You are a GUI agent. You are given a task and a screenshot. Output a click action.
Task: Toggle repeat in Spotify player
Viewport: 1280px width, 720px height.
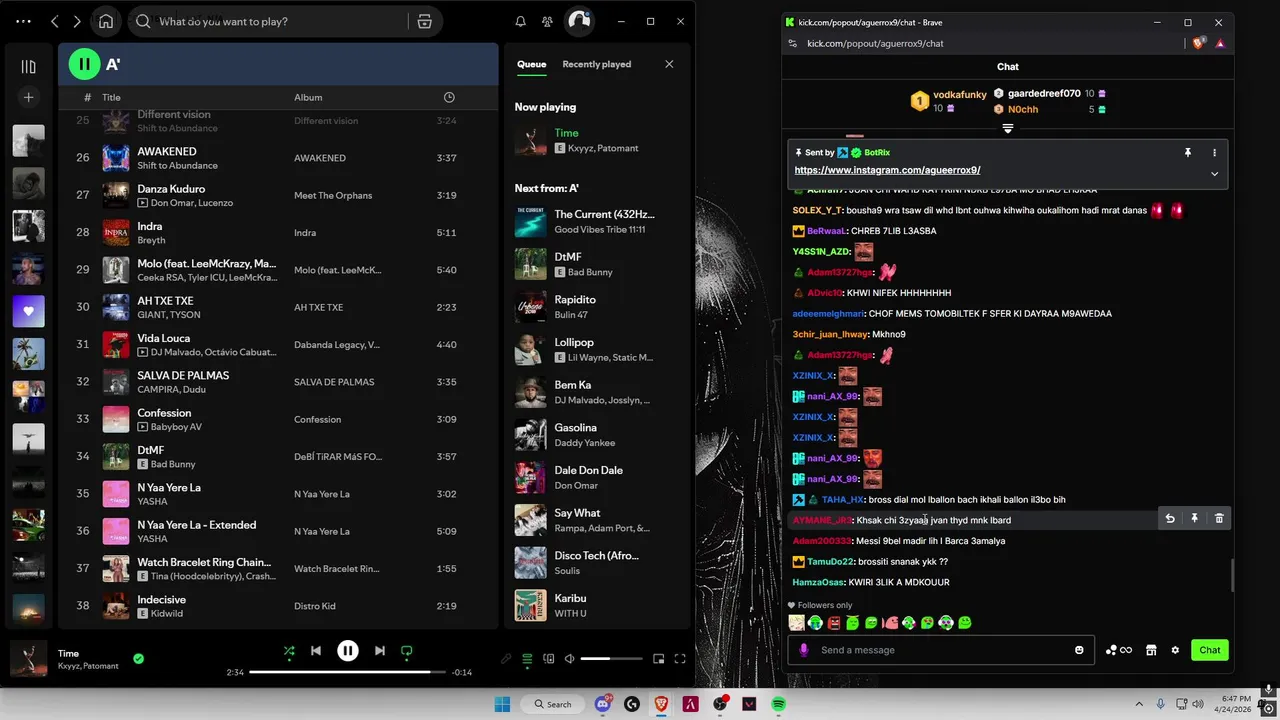click(406, 651)
